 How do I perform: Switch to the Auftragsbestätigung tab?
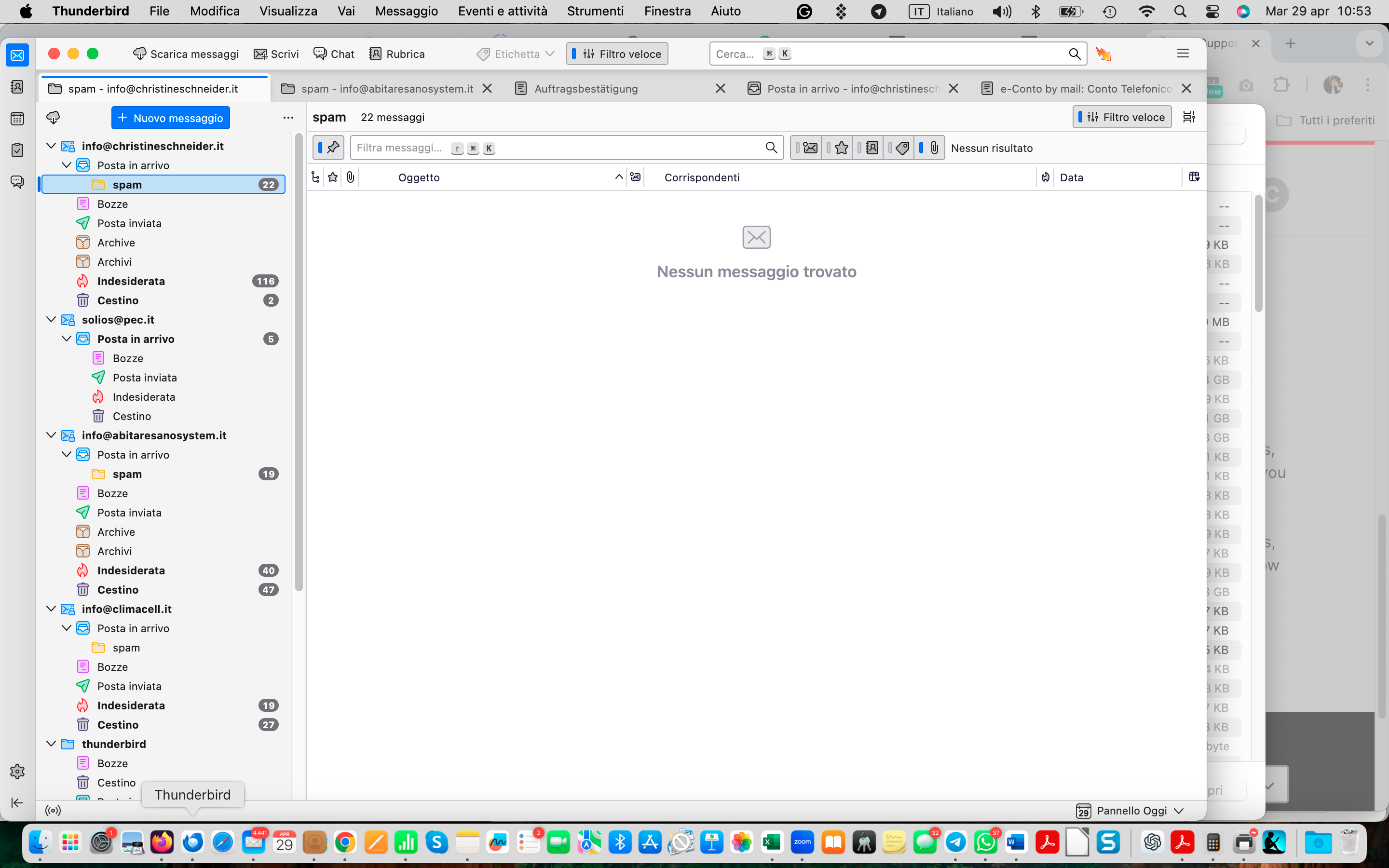tap(586, 88)
